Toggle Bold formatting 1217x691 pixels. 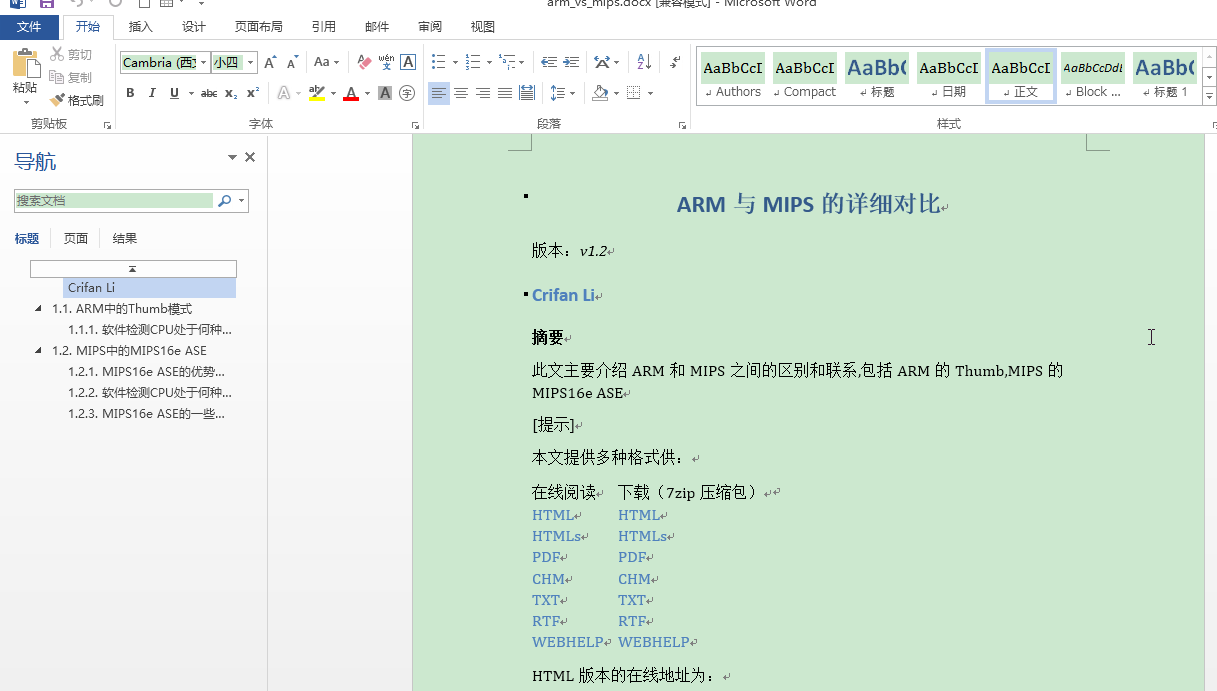pos(130,93)
